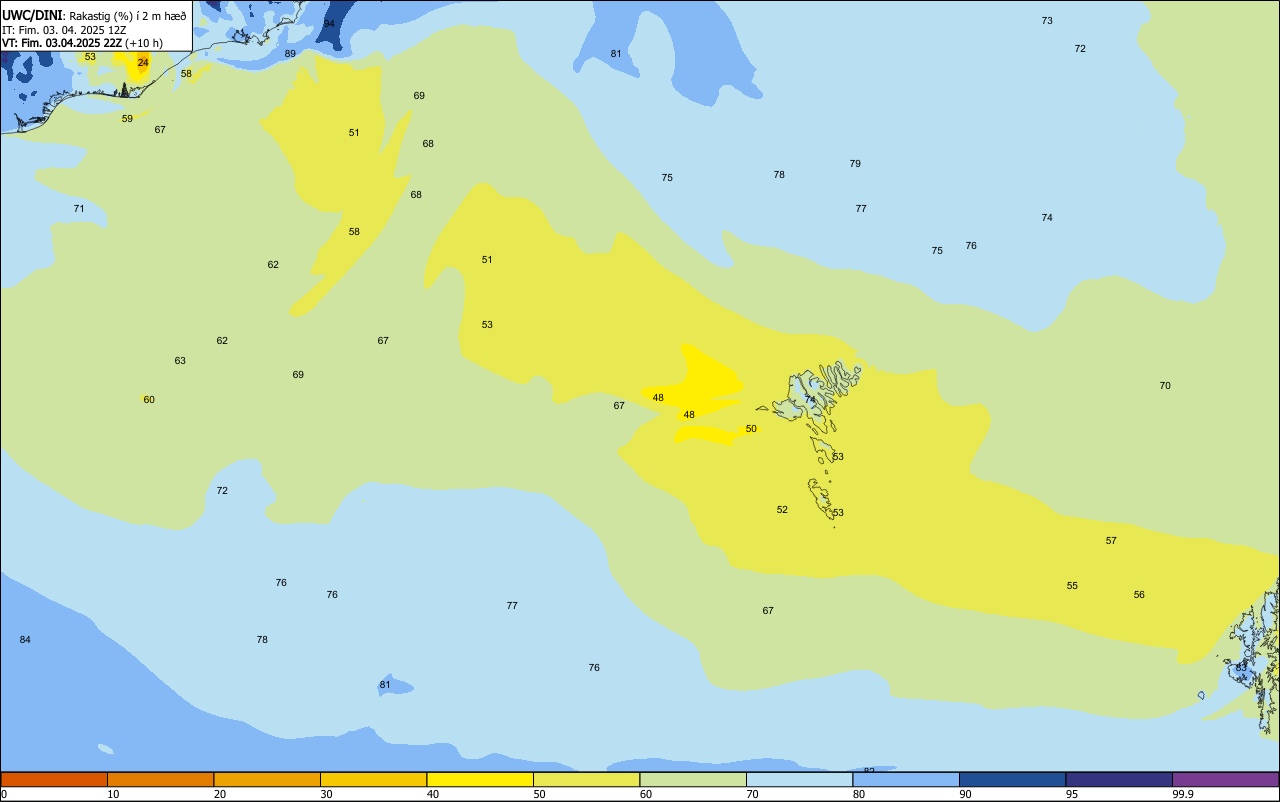Image resolution: width=1280 pixels, height=802 pixels.
Task: Click the 89 humidity value
Action: coord(290,53)
